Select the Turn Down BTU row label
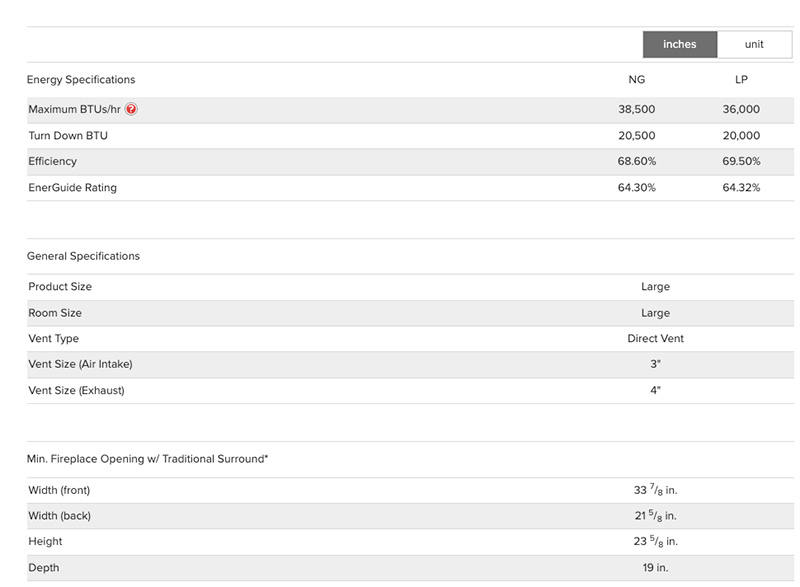This screenshot has width=800, height=587. click(68, 135)
